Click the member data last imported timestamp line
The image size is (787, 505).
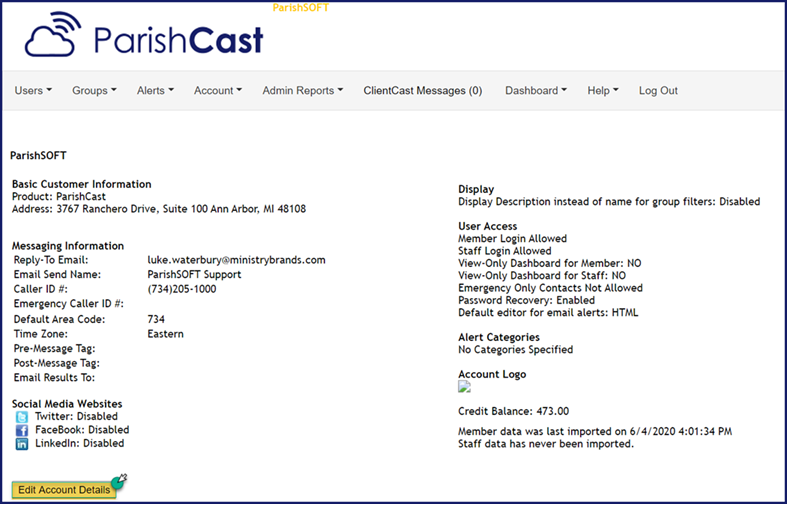(x=595, y=431)
